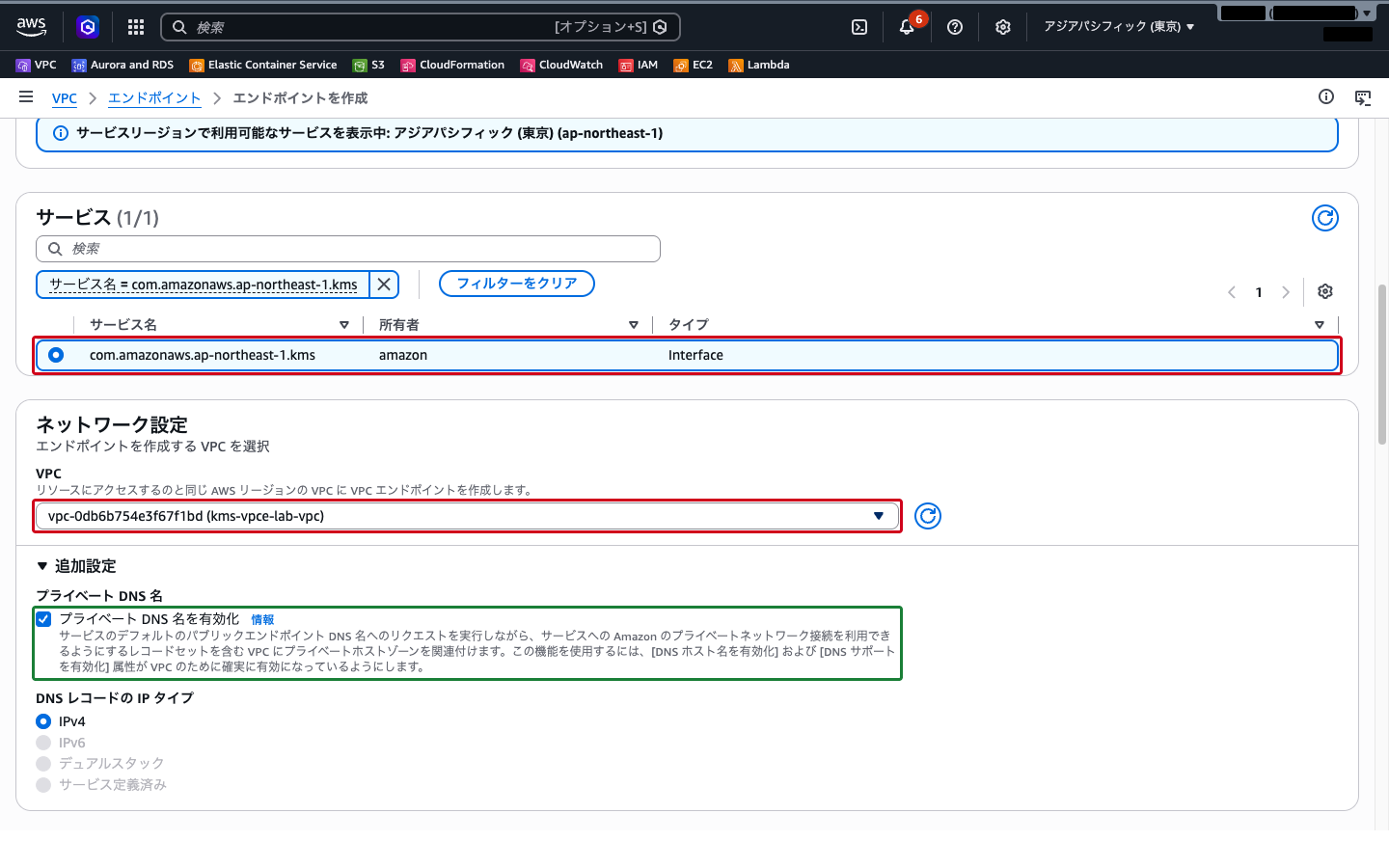
Task: Go to the next services page
Action: coord(1286,292)
